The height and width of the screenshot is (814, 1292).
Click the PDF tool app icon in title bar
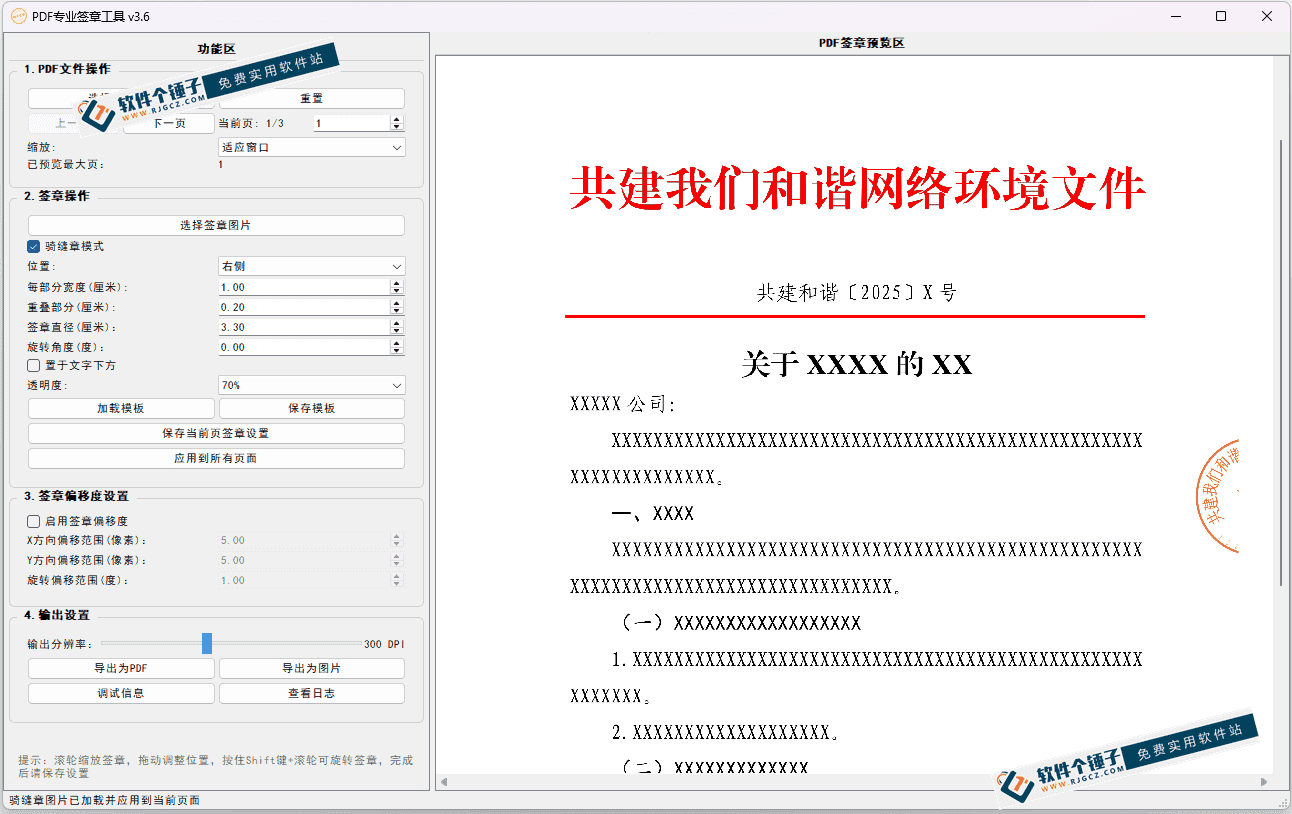point(17,16)
